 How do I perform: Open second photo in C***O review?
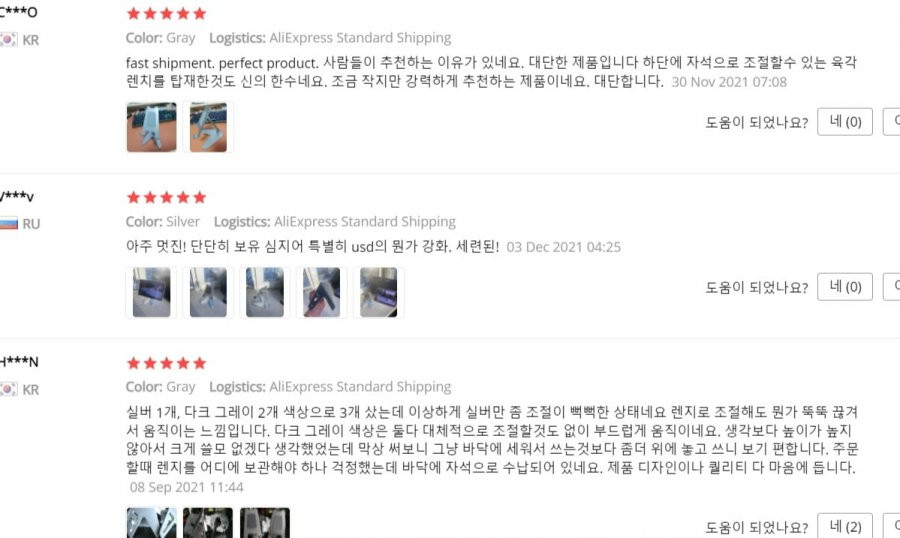pos(208,127)
